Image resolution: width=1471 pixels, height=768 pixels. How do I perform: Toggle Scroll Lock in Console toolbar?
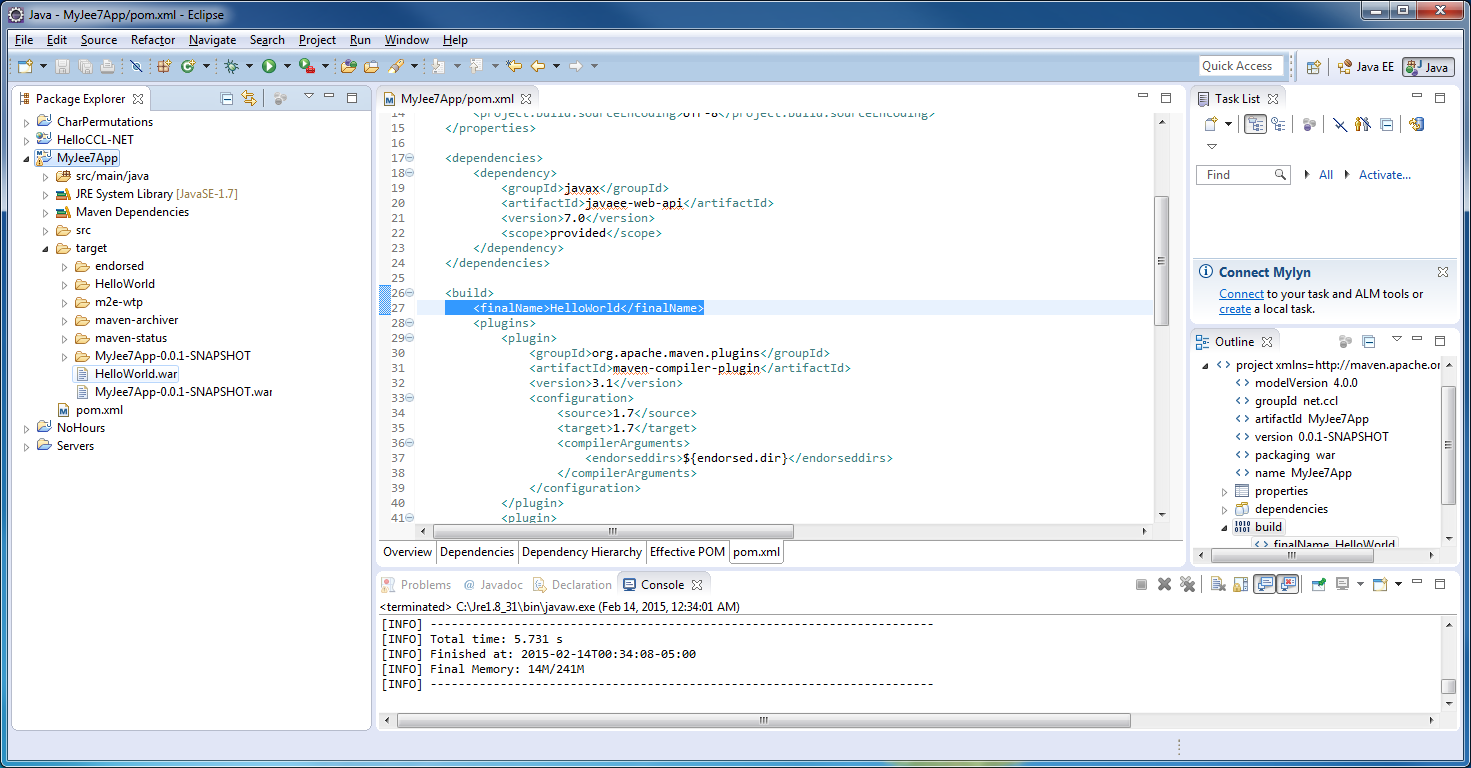tap(1241, 584)
